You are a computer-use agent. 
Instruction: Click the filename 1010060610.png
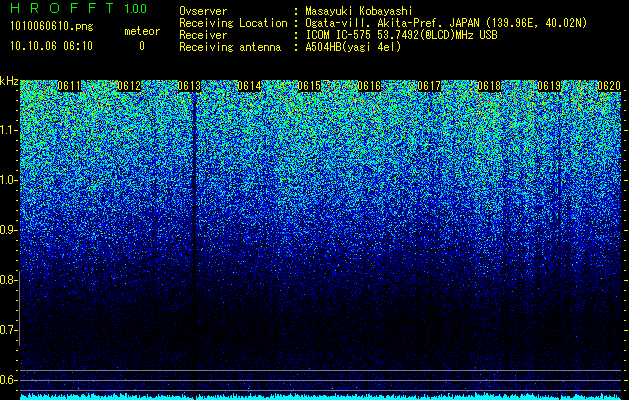coord(52,26)
